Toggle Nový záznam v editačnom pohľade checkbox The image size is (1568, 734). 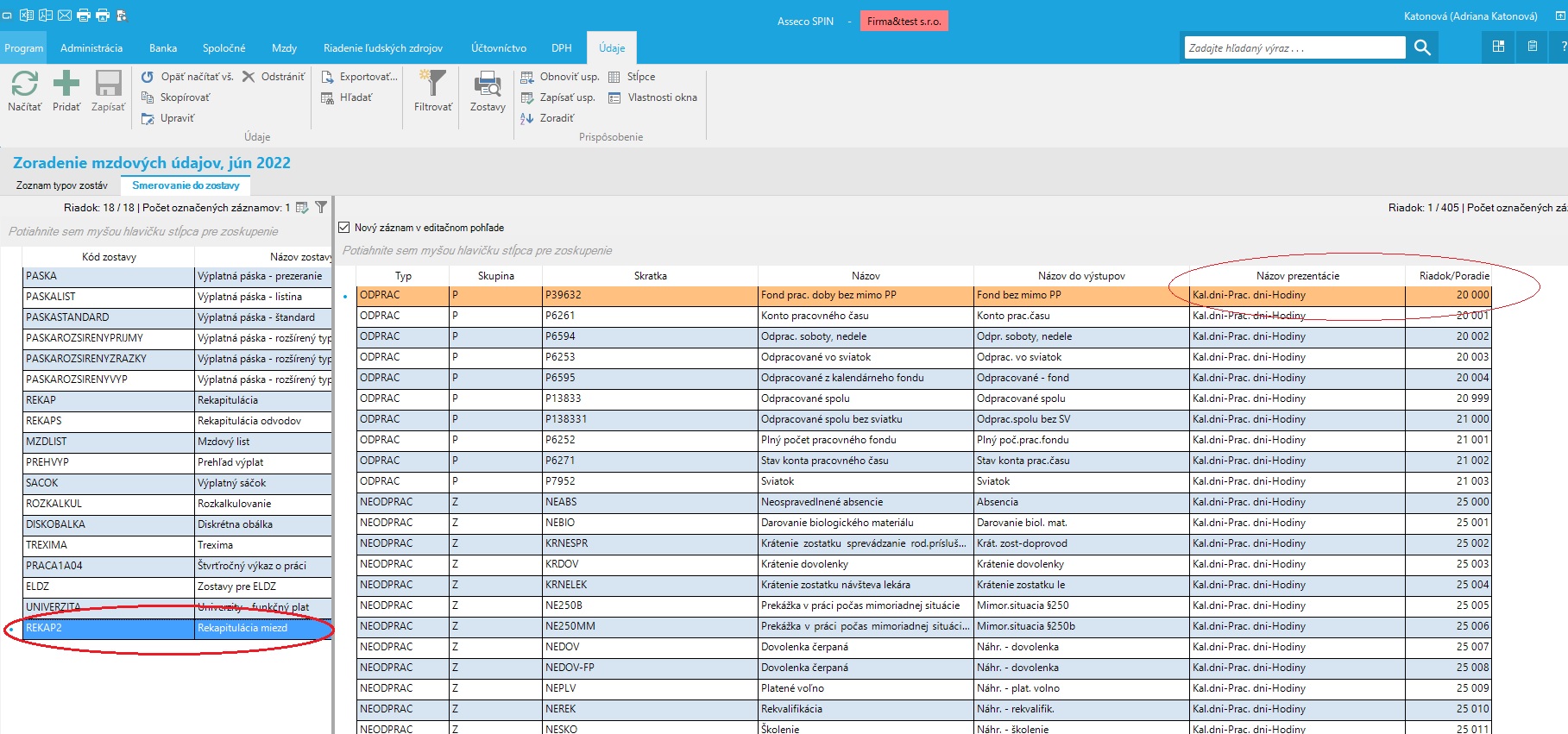[344, 228]
